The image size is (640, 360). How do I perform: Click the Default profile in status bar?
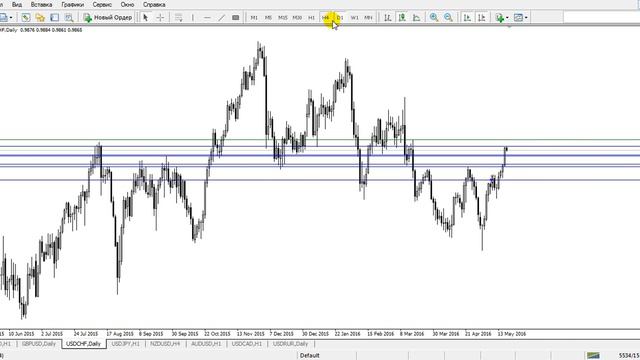click(309, 356)
